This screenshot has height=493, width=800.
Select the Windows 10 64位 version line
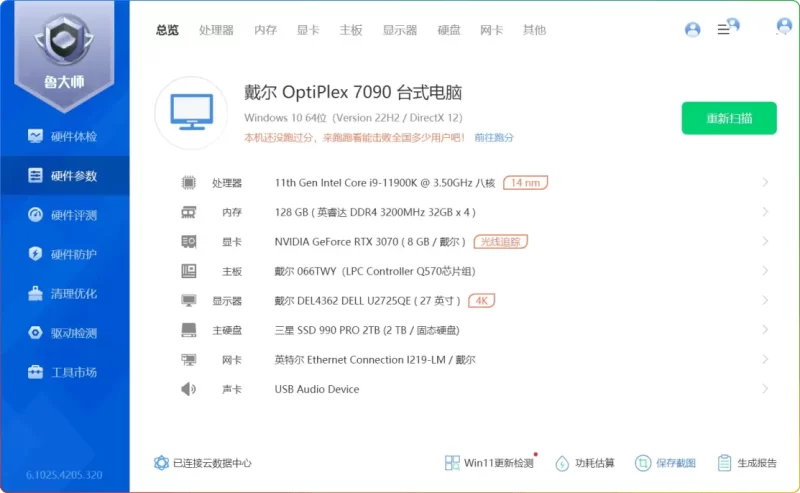click(353, 118)
